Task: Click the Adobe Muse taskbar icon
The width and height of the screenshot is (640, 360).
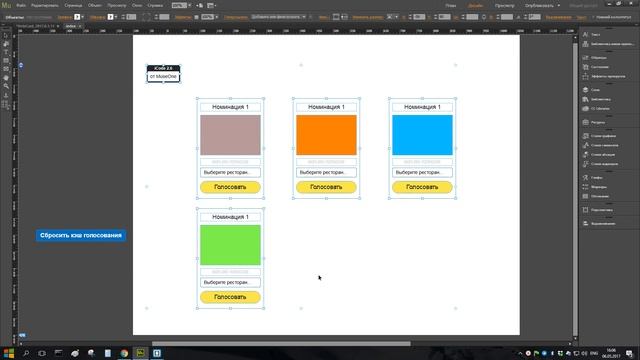Action: click(x=140, y=353)
